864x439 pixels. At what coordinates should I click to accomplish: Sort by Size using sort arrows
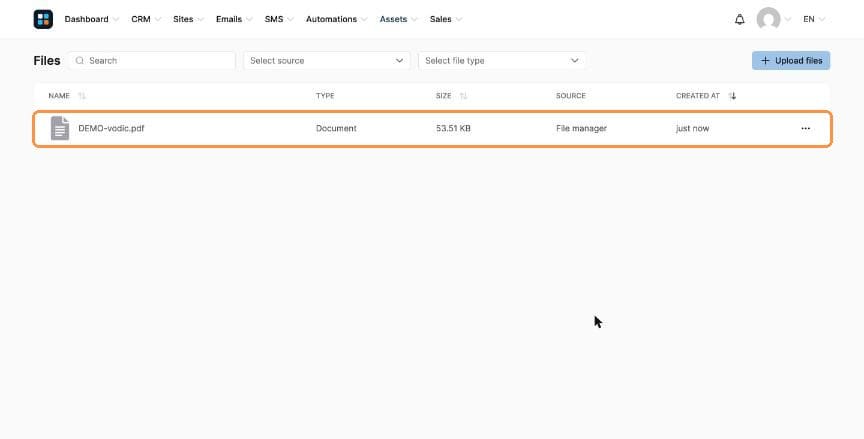[x=463, y=96]
